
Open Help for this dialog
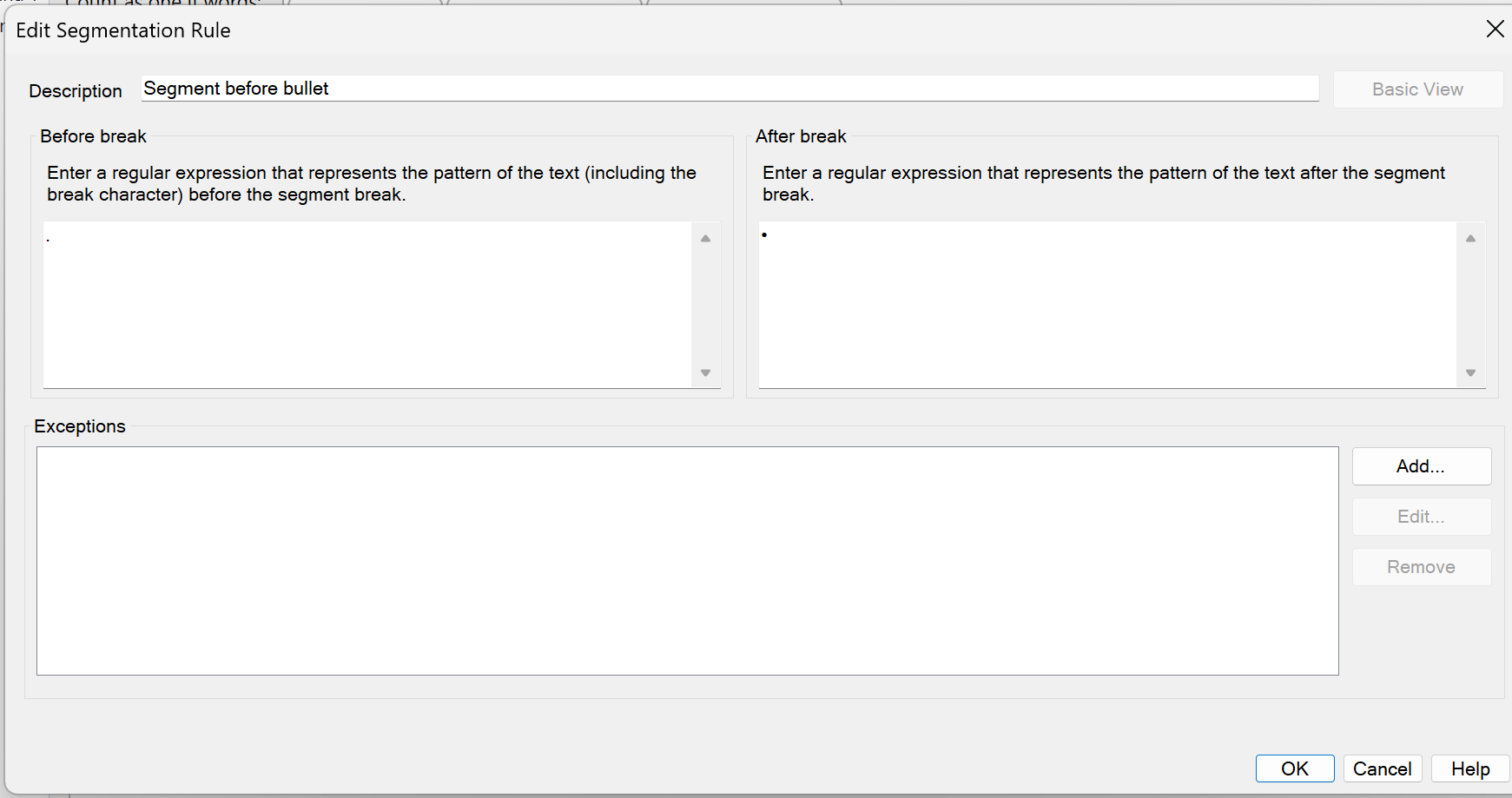(1469, 768)
